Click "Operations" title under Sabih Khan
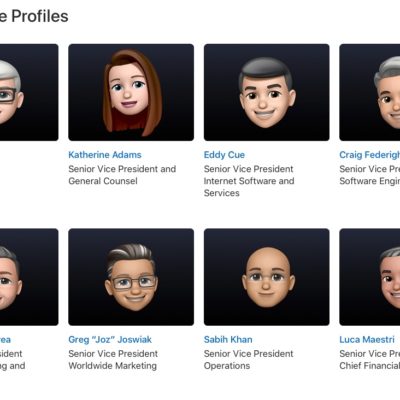 click(227, 366)
